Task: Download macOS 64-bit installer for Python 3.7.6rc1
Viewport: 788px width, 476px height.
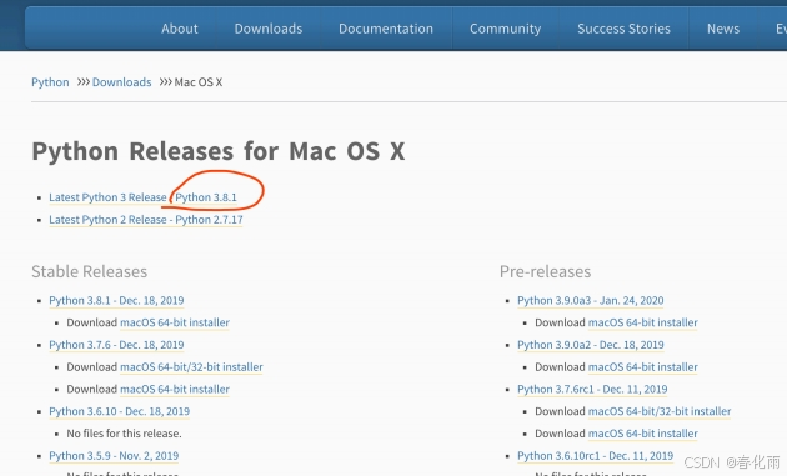Action: tap(642, 433)
